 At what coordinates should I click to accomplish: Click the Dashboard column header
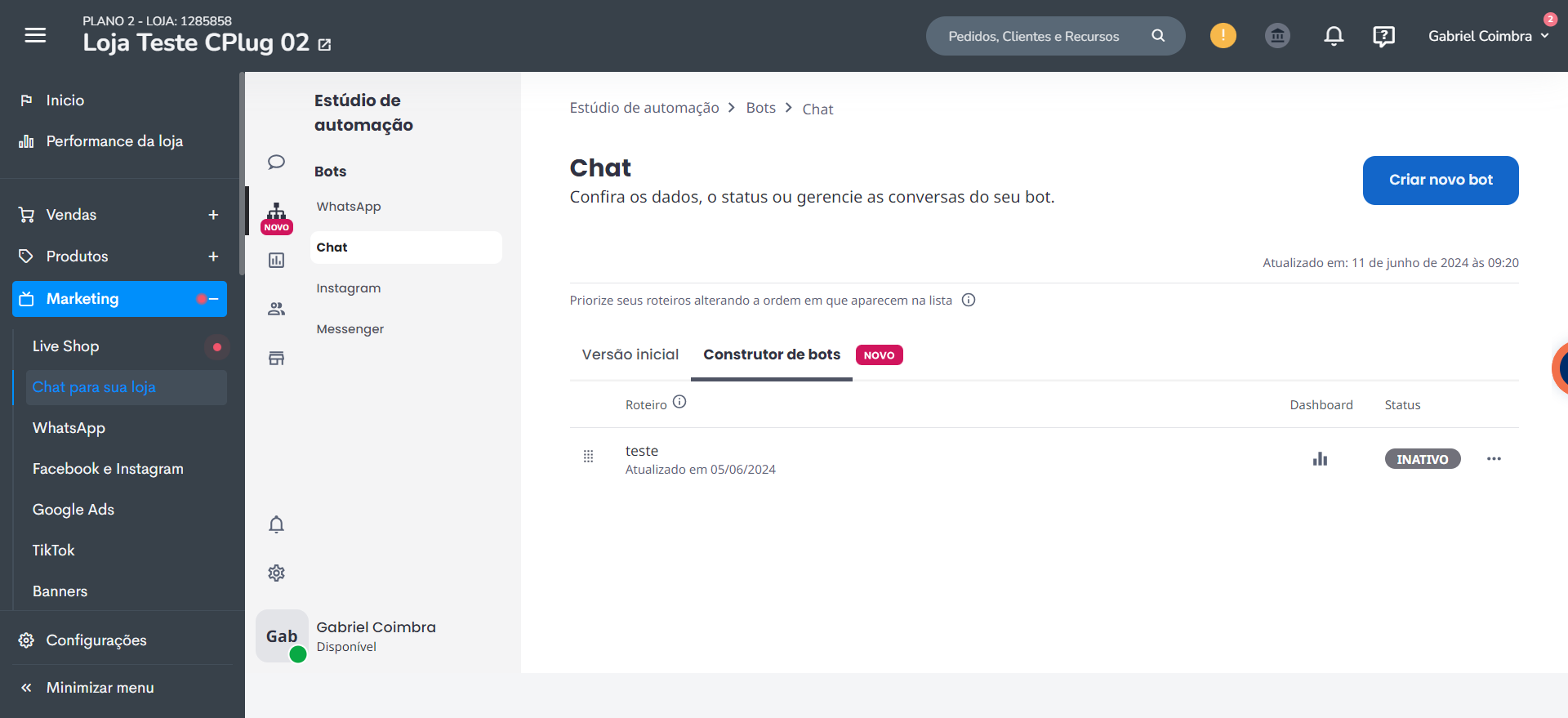coord(1321,405)
